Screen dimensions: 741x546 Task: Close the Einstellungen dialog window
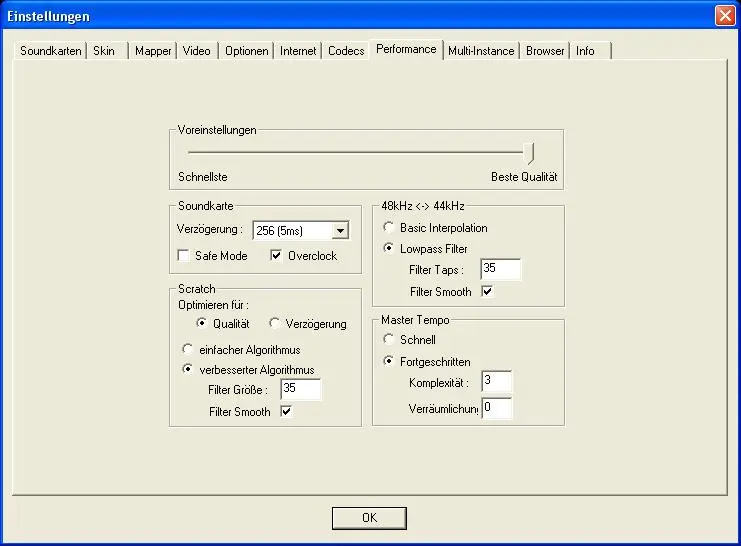[725, 15]
